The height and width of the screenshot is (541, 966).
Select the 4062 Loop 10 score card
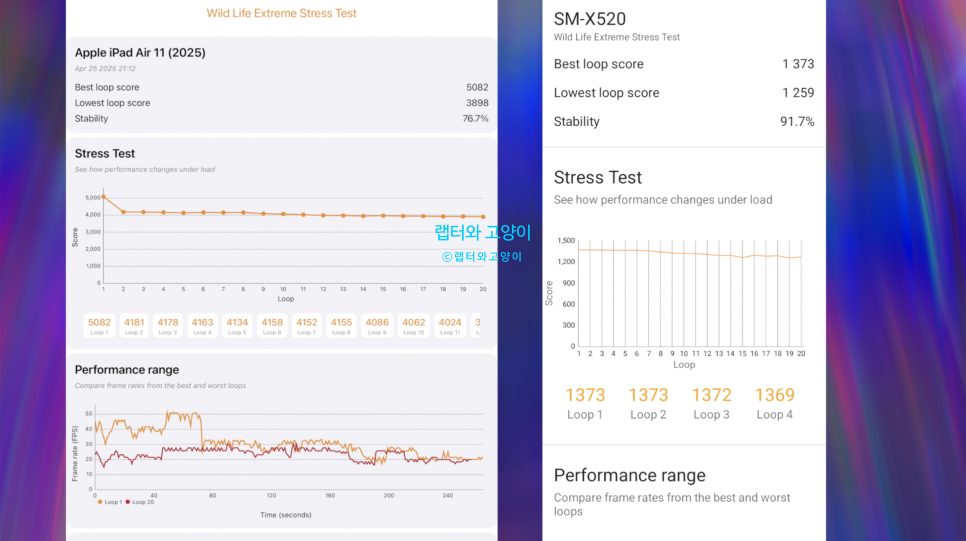pos(413,326)
